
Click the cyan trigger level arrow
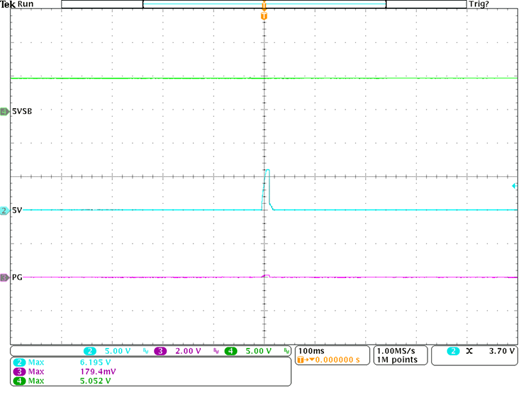click(515, 186)
